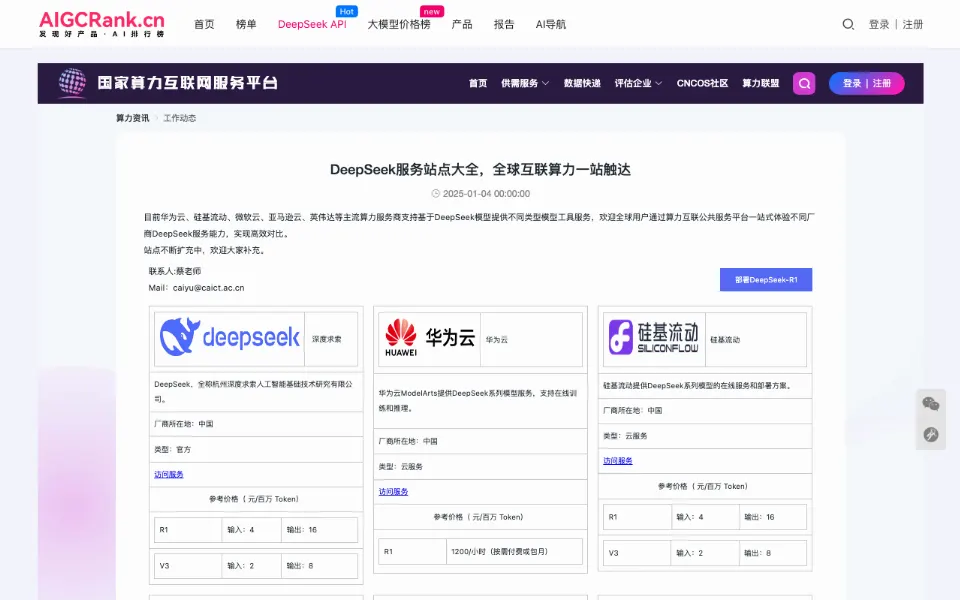Click 1200/小时 price cell in 华为云 card
This screenshot has width=960, height=600.
(x=514, y=552)
